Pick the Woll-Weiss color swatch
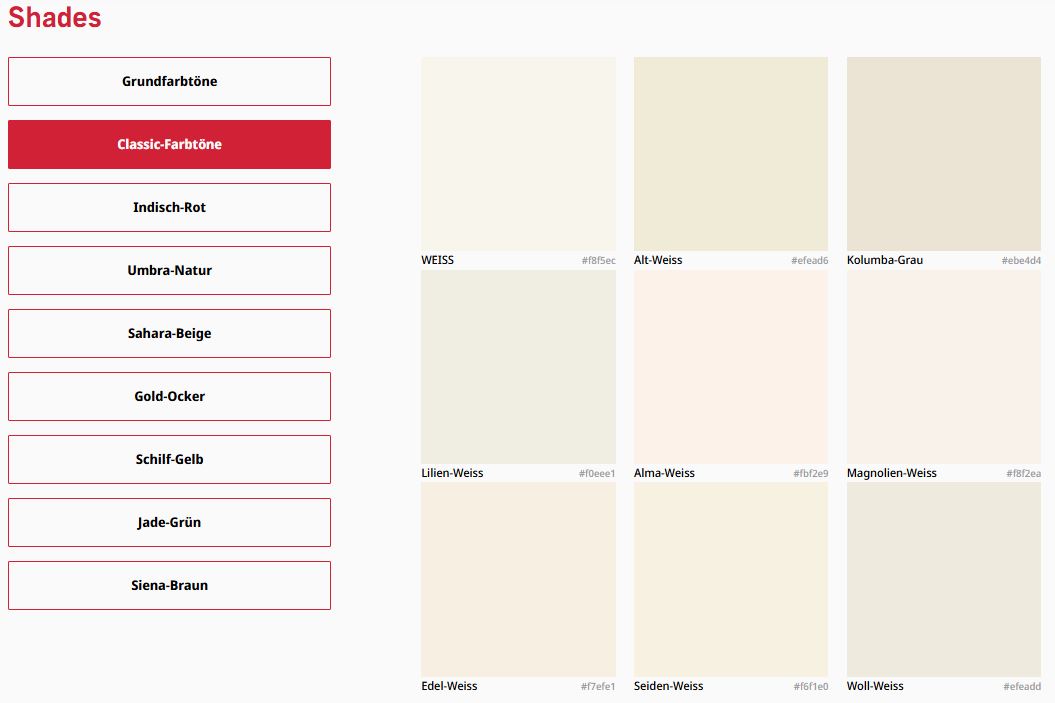This screenshot has width=1055, height=703. click(943, 579)
